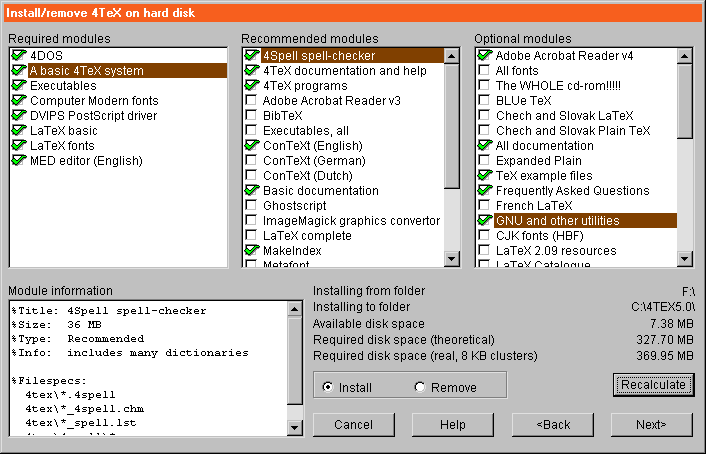706x454 pixels.
Task: Uncheck the Frequently Asked Questions checkbox
Action: (484, 191)
